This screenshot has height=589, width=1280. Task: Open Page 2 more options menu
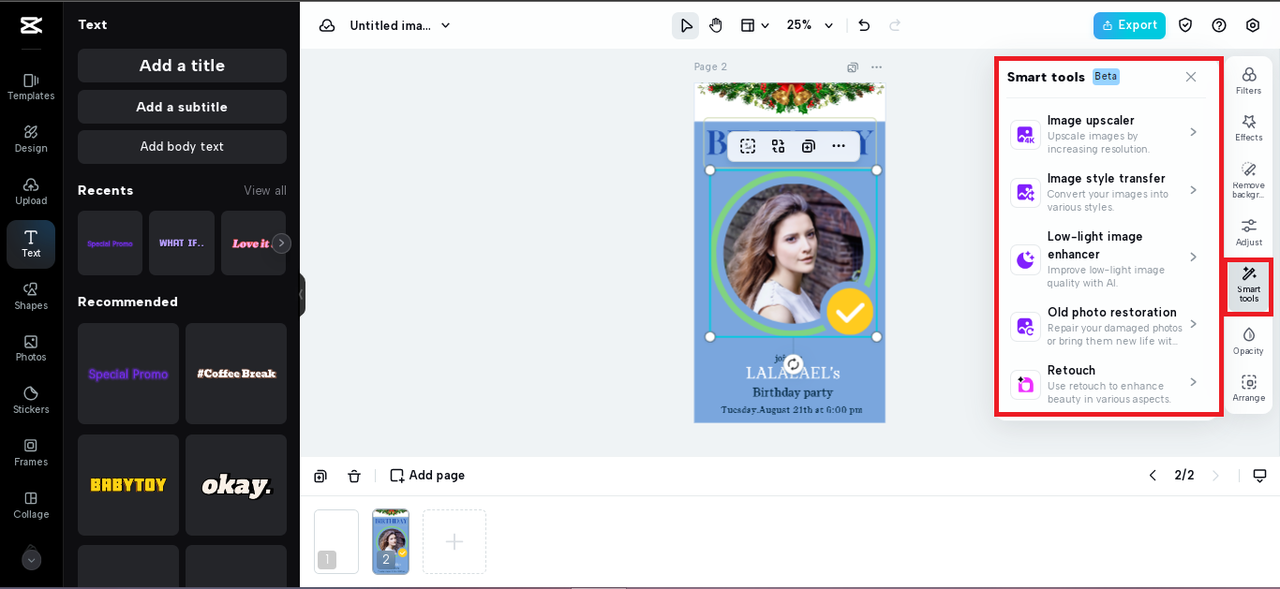click(x=876, y=67)
